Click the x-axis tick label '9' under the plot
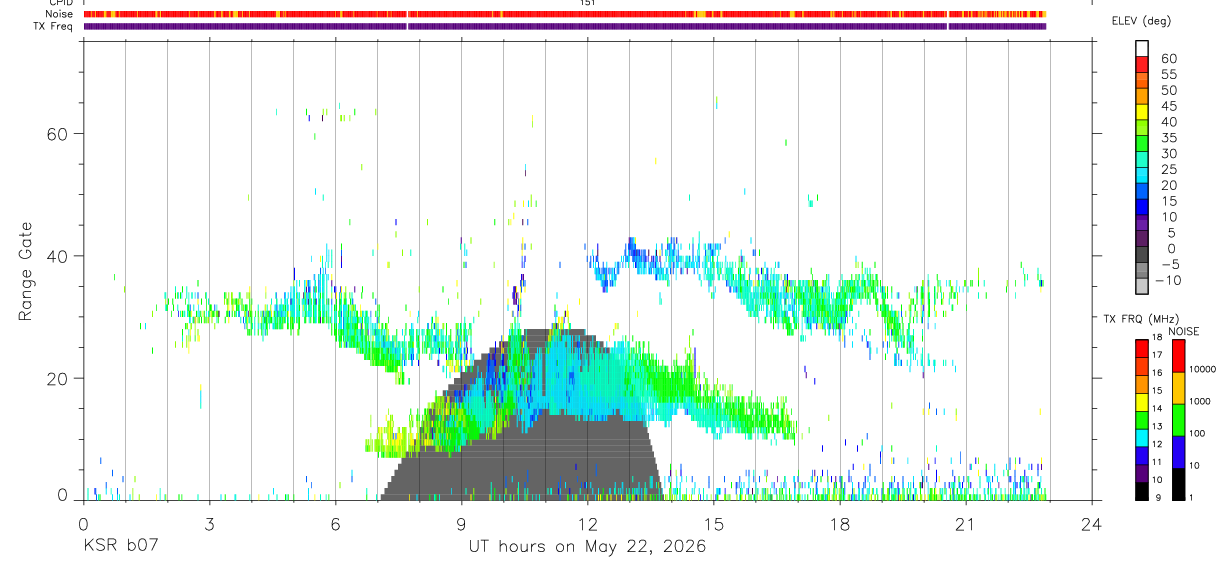This screenshot has height=567, width=1228. [461, 525]
